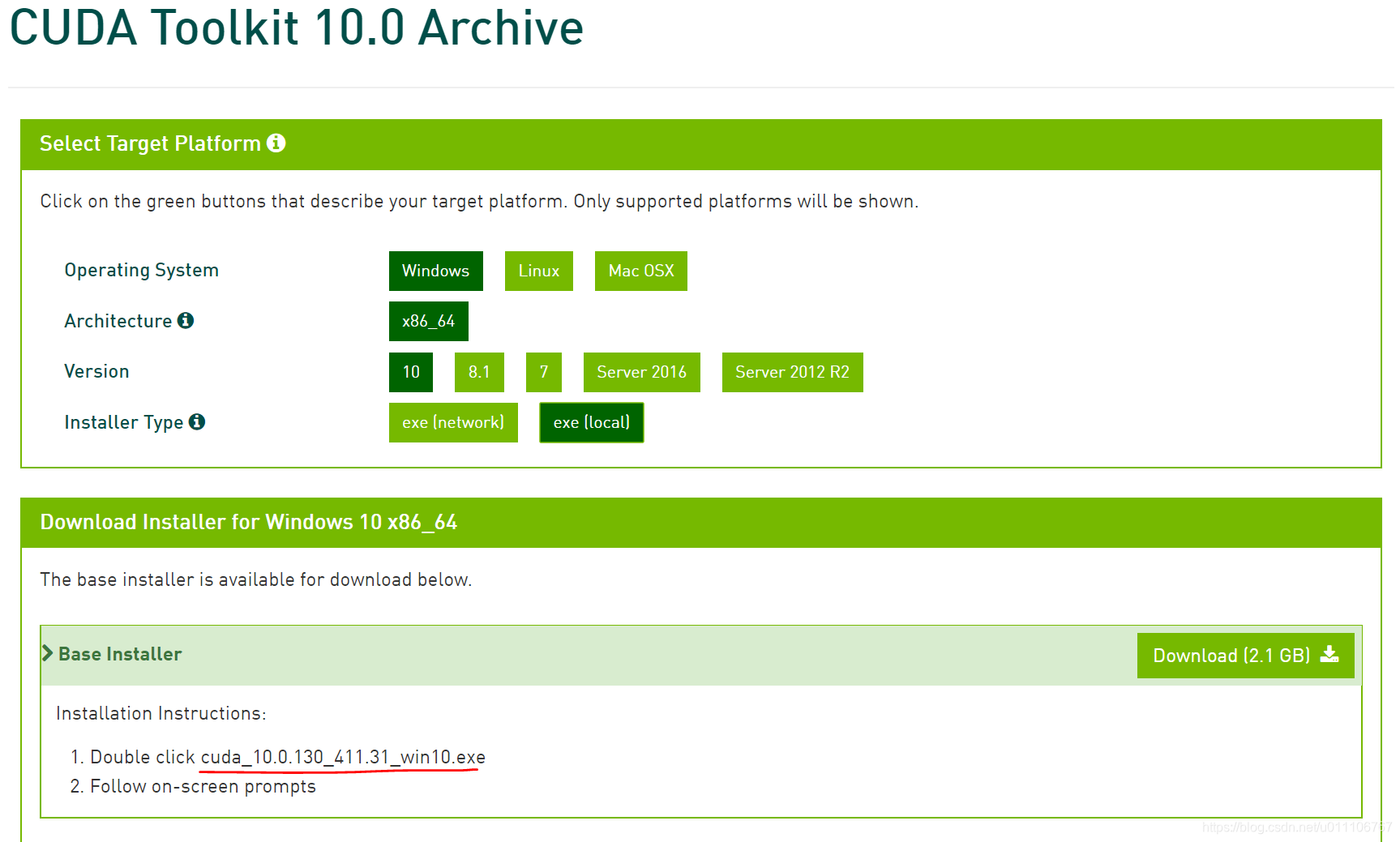Screen dimensions: 1400x842
Task: Click the Architecture label
Action: 118,321
